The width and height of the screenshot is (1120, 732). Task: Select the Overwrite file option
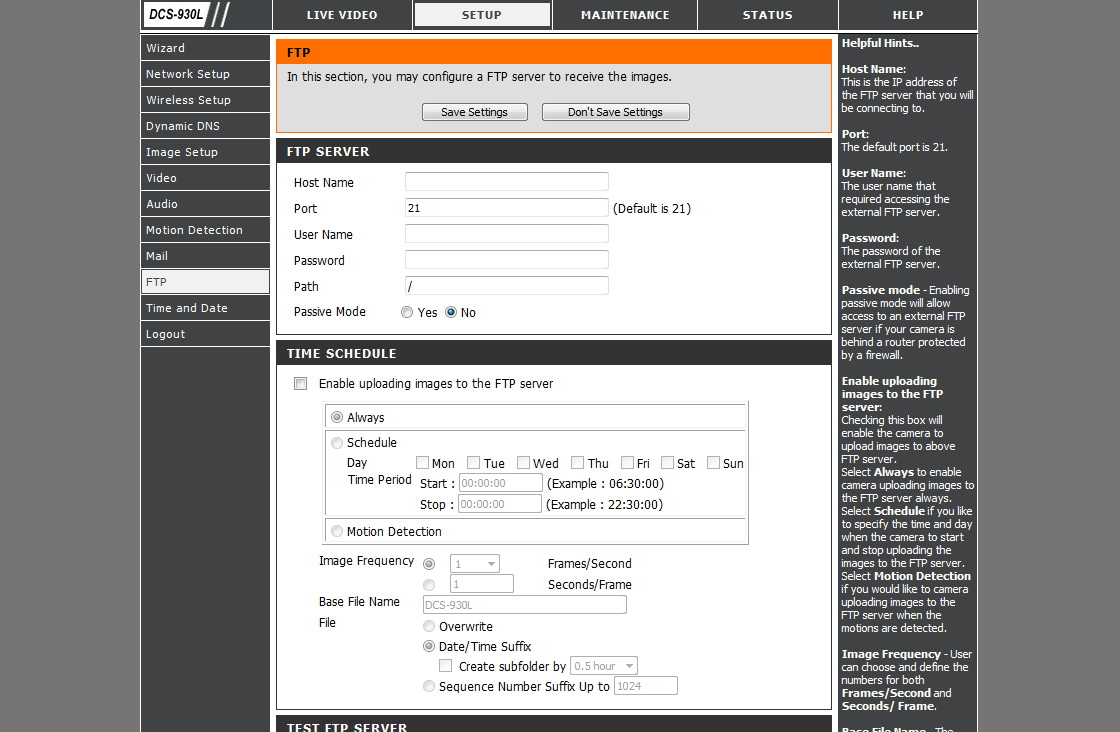429,627
